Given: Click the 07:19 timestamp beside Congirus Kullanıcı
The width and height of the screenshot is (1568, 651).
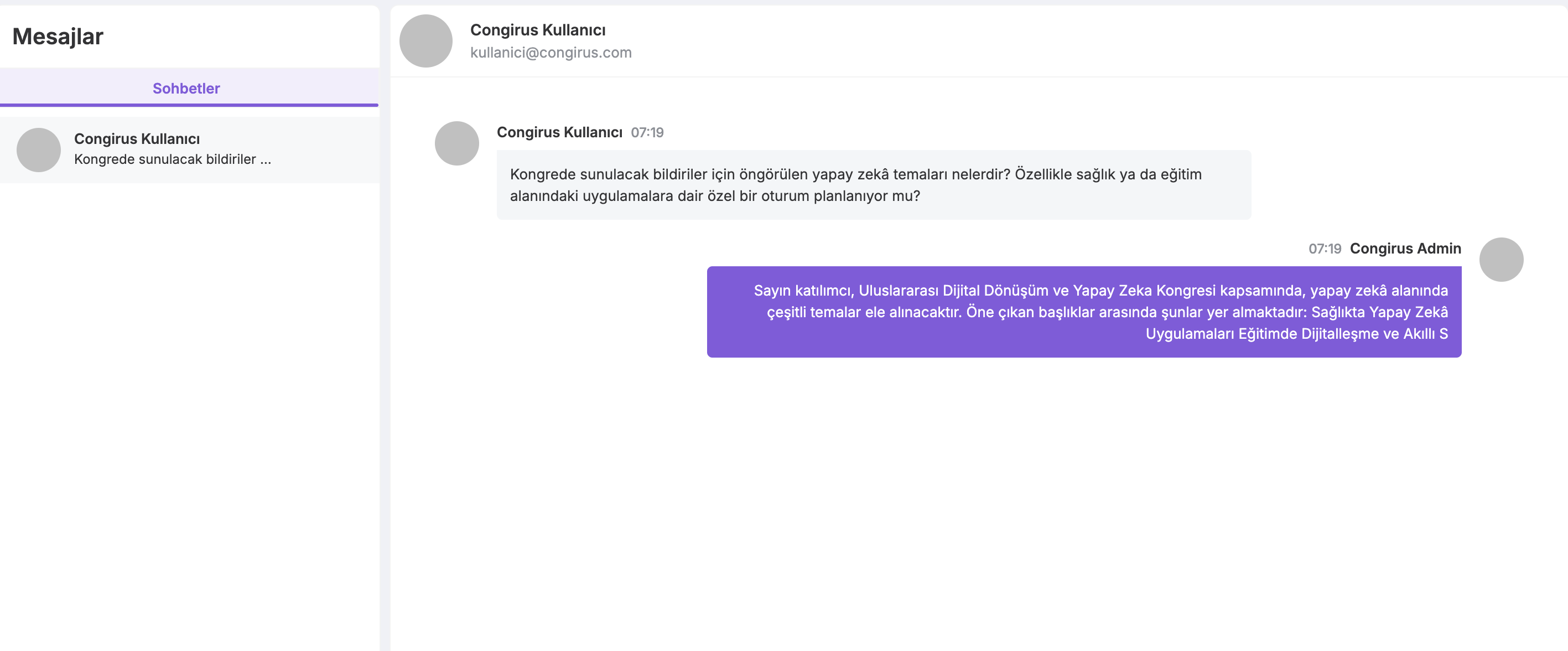Looking at the screenshot, I should point(647,132).
